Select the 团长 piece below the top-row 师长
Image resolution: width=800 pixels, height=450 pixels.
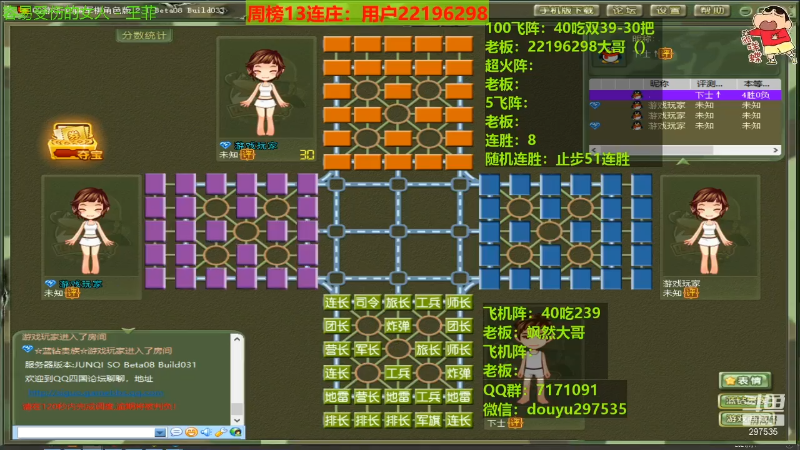(459, 326)
